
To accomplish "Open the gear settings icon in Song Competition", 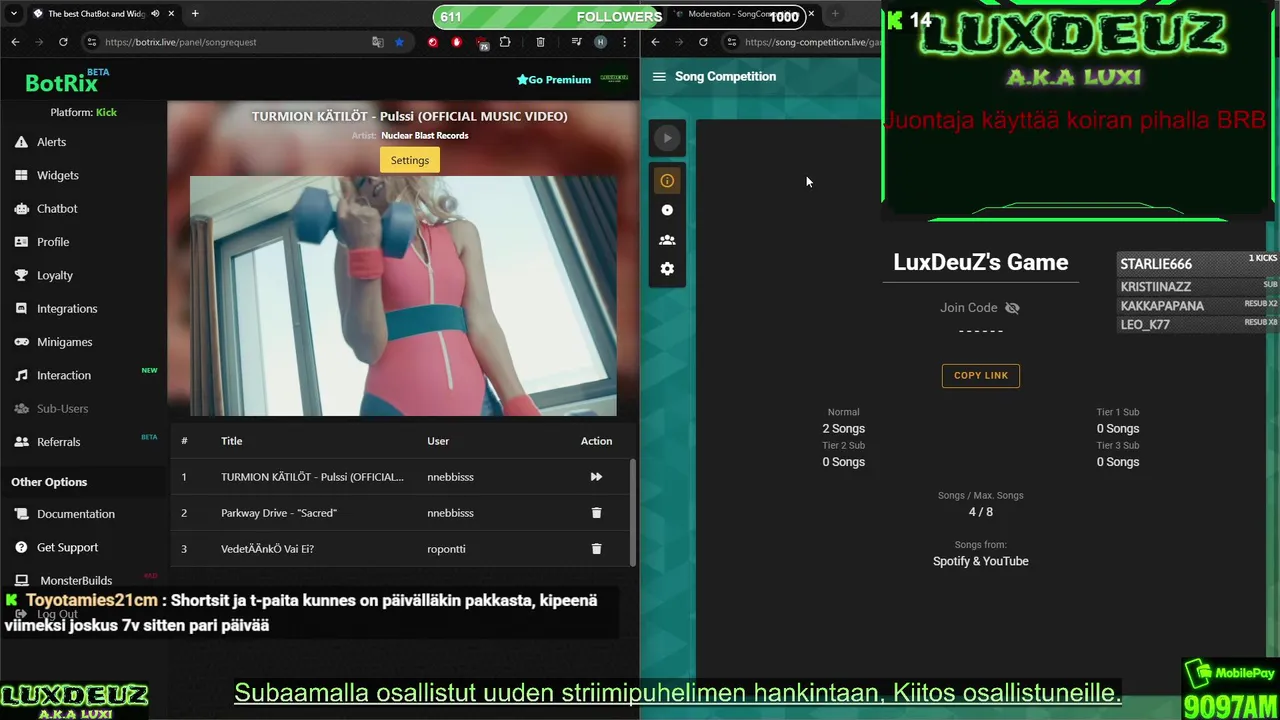I will (667, 269).
